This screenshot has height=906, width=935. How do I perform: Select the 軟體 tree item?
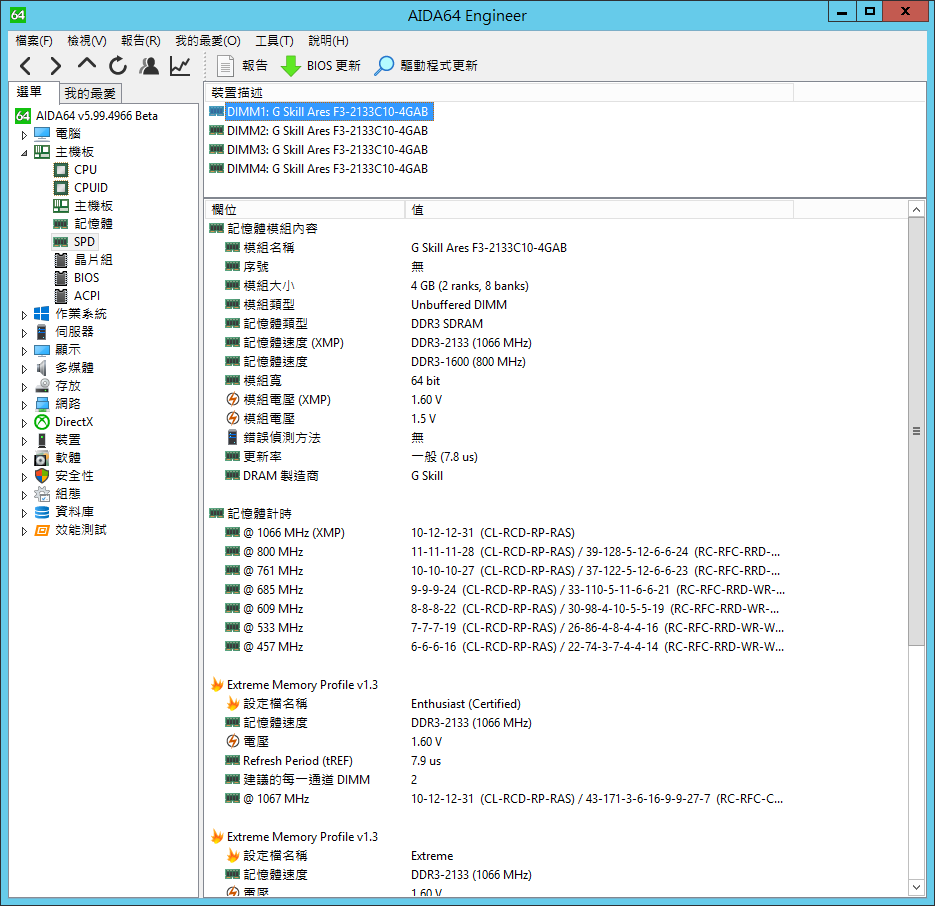tap(68, 457)
